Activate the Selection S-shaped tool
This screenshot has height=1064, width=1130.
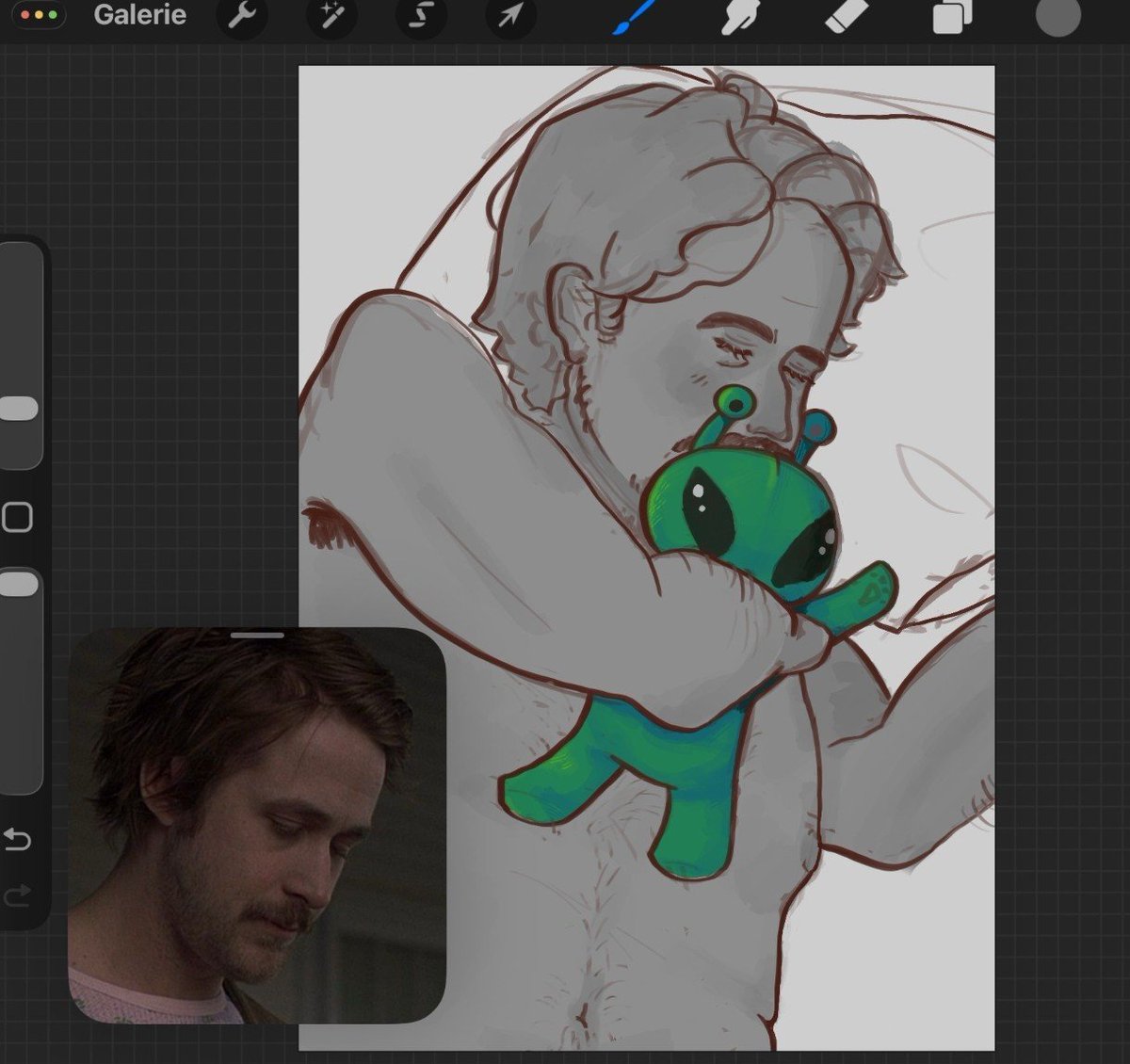(421, 17)
